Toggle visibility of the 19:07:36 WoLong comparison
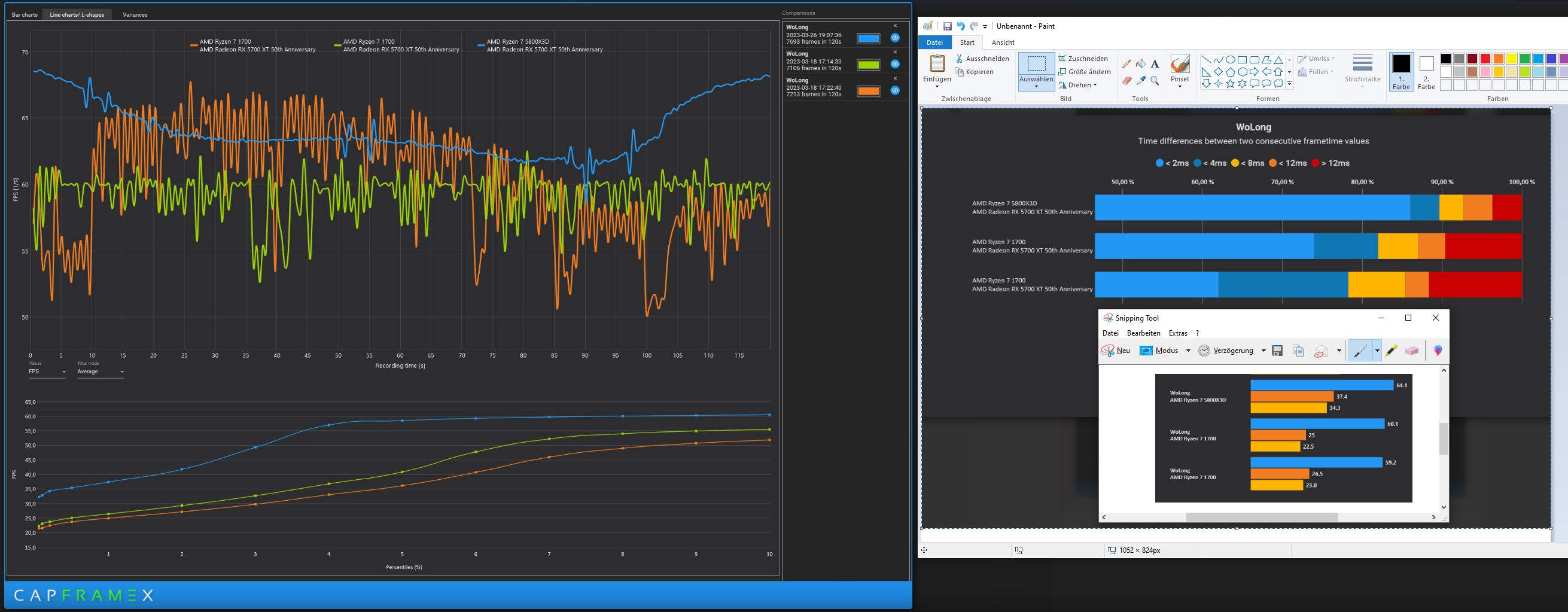 click(895, 38)
